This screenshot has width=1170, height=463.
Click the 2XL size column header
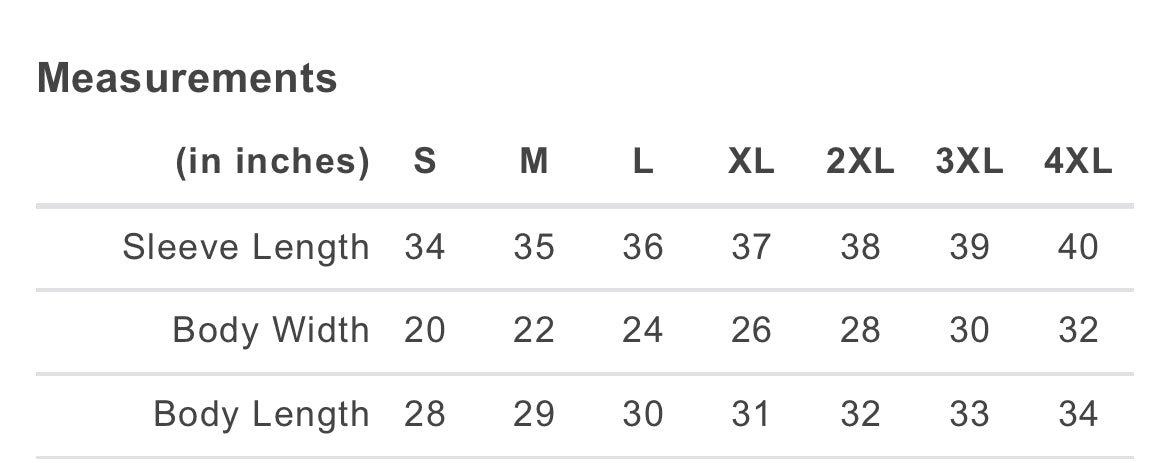coord(860,162)
